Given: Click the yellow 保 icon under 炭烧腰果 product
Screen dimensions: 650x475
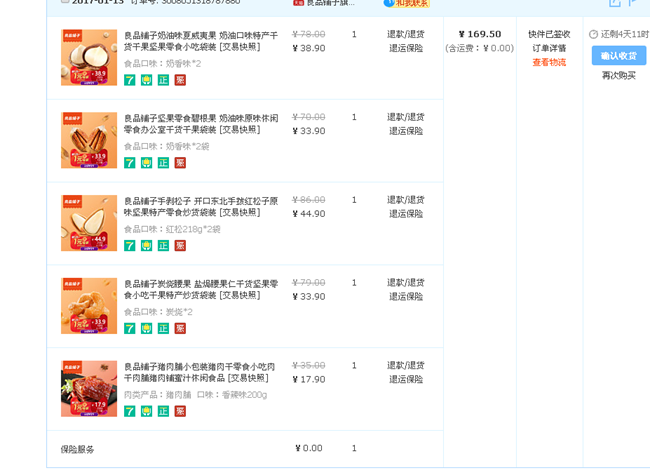Looking at the screenshot, I should [x=146, y=329].
